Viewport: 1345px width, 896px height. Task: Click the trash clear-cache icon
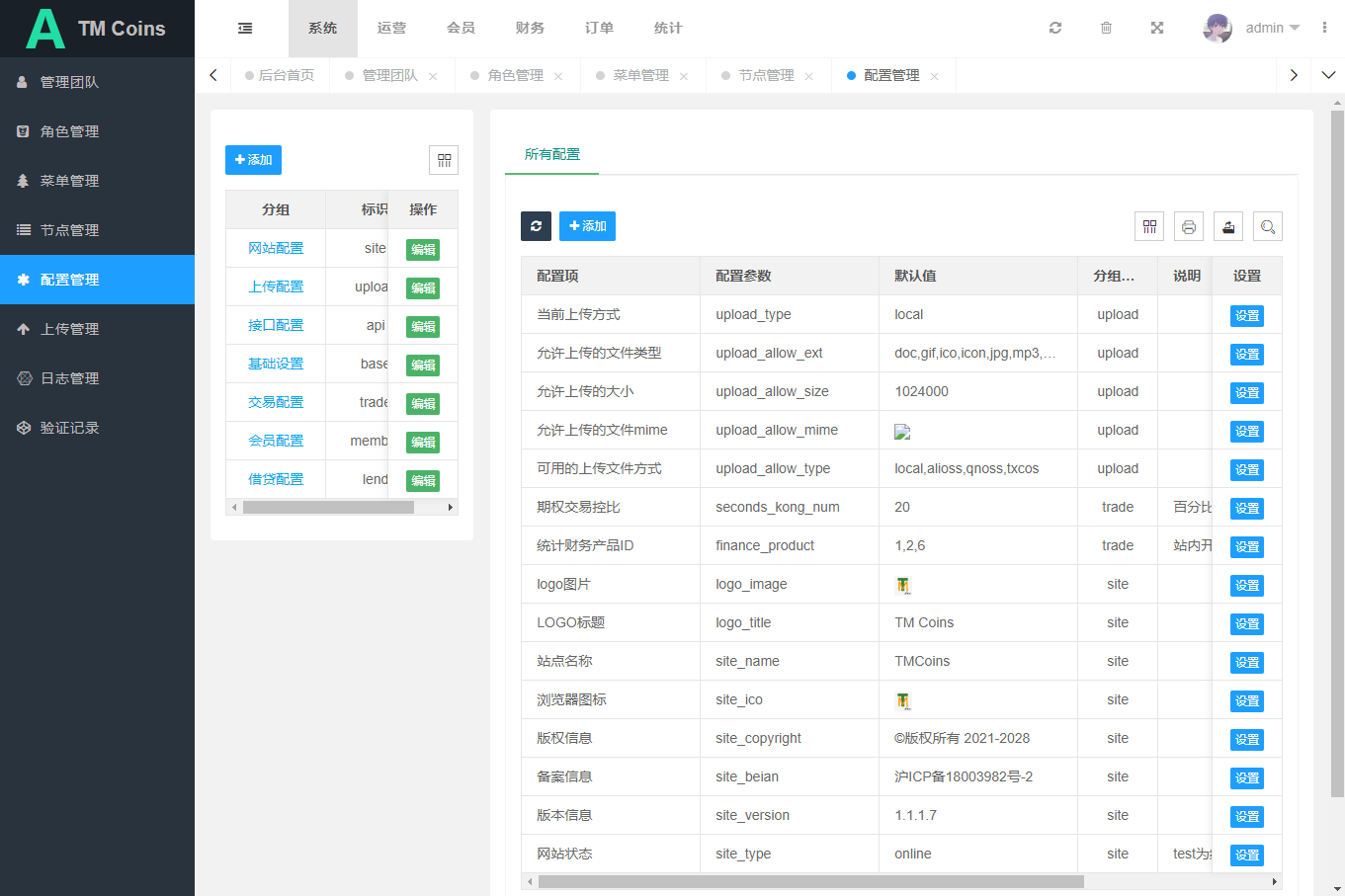point(1106,29)
